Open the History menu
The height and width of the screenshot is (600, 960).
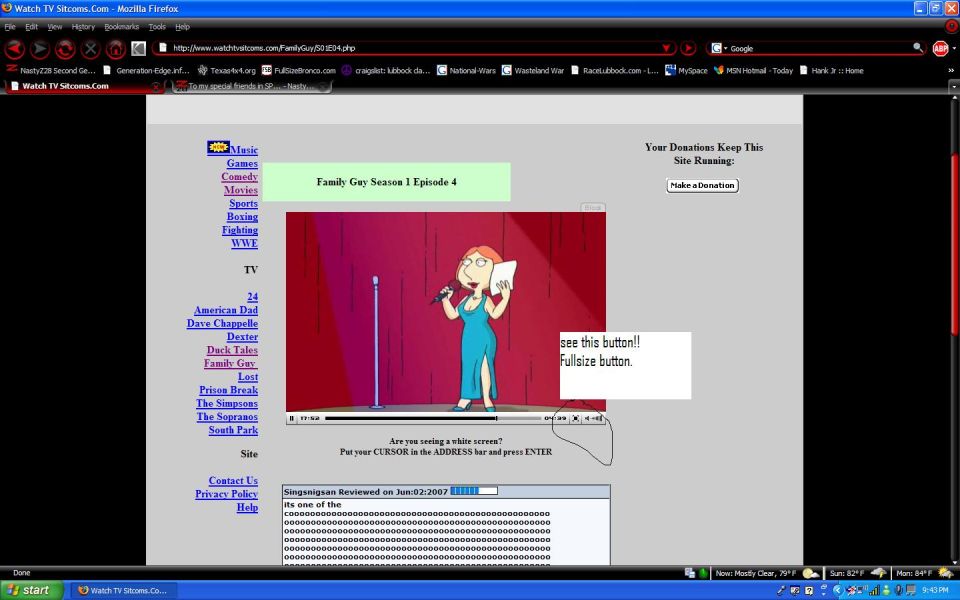(83, 27)
